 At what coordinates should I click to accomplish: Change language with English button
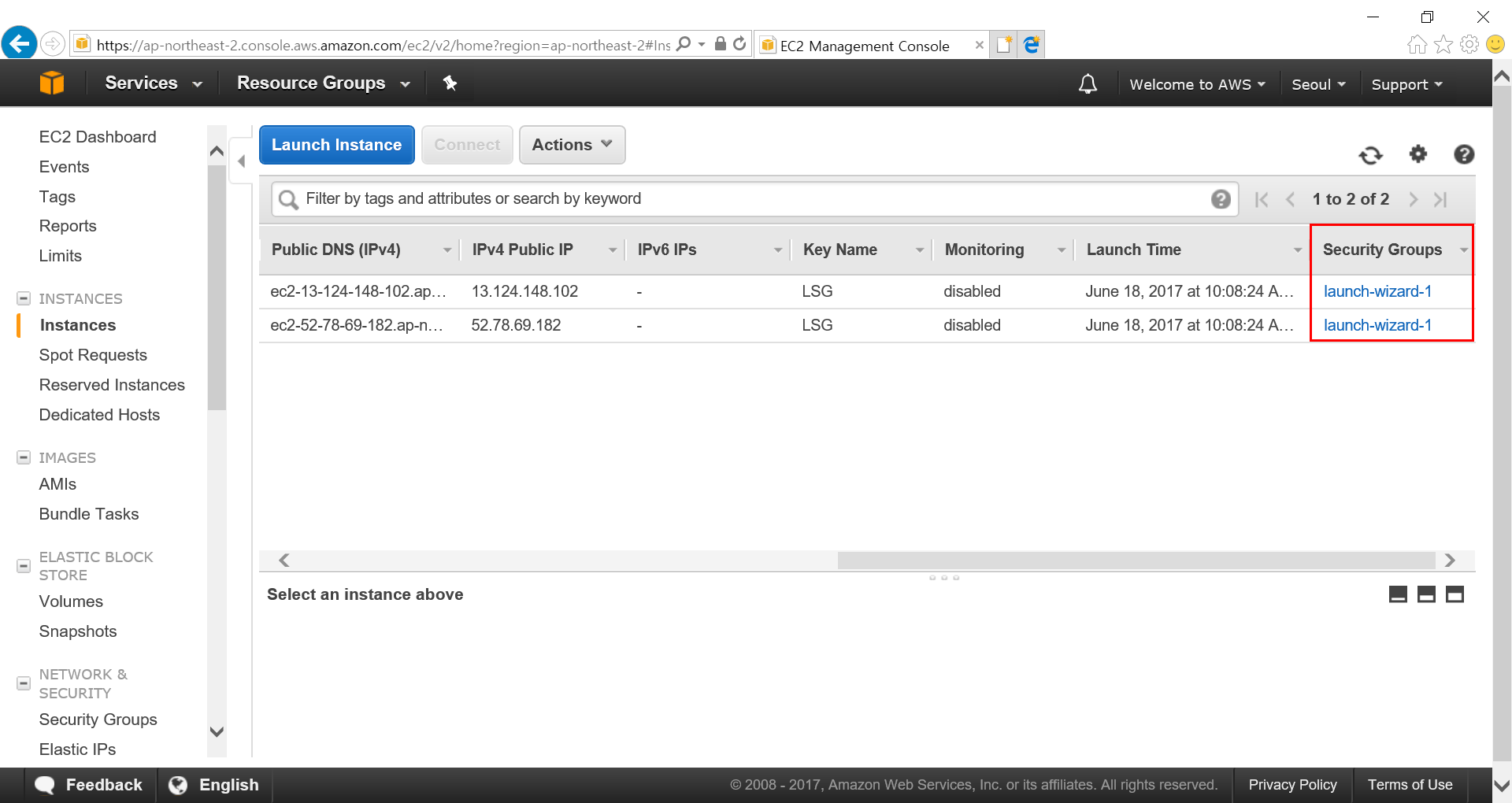pyautogui.click(x=214, y=785)
